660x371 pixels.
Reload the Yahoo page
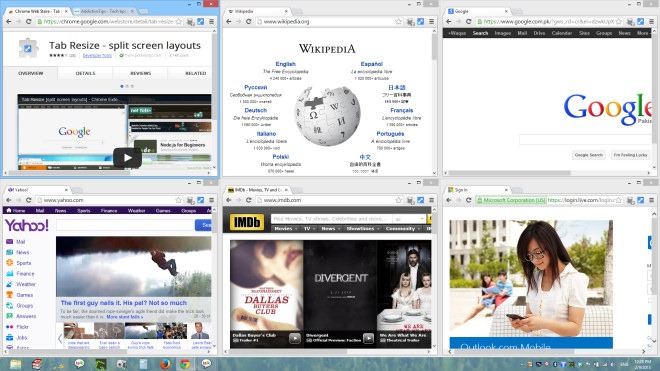pos(29,200)
